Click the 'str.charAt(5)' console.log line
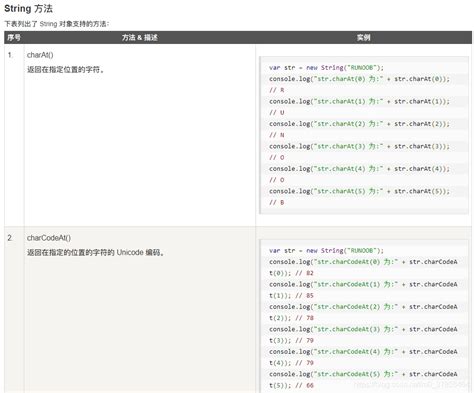This screenshot has height=393, width=474. pos(359,191)
